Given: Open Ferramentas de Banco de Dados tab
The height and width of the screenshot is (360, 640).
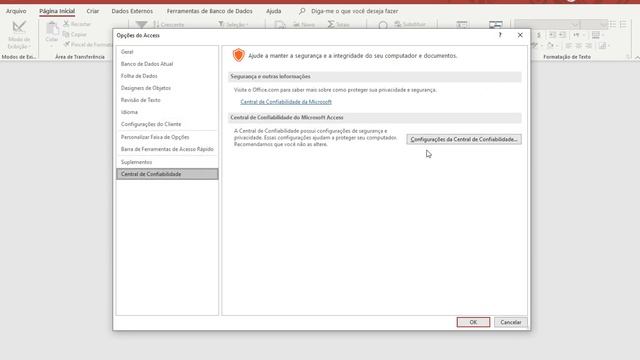Looking at the screenshot, I should click(209, 11).
